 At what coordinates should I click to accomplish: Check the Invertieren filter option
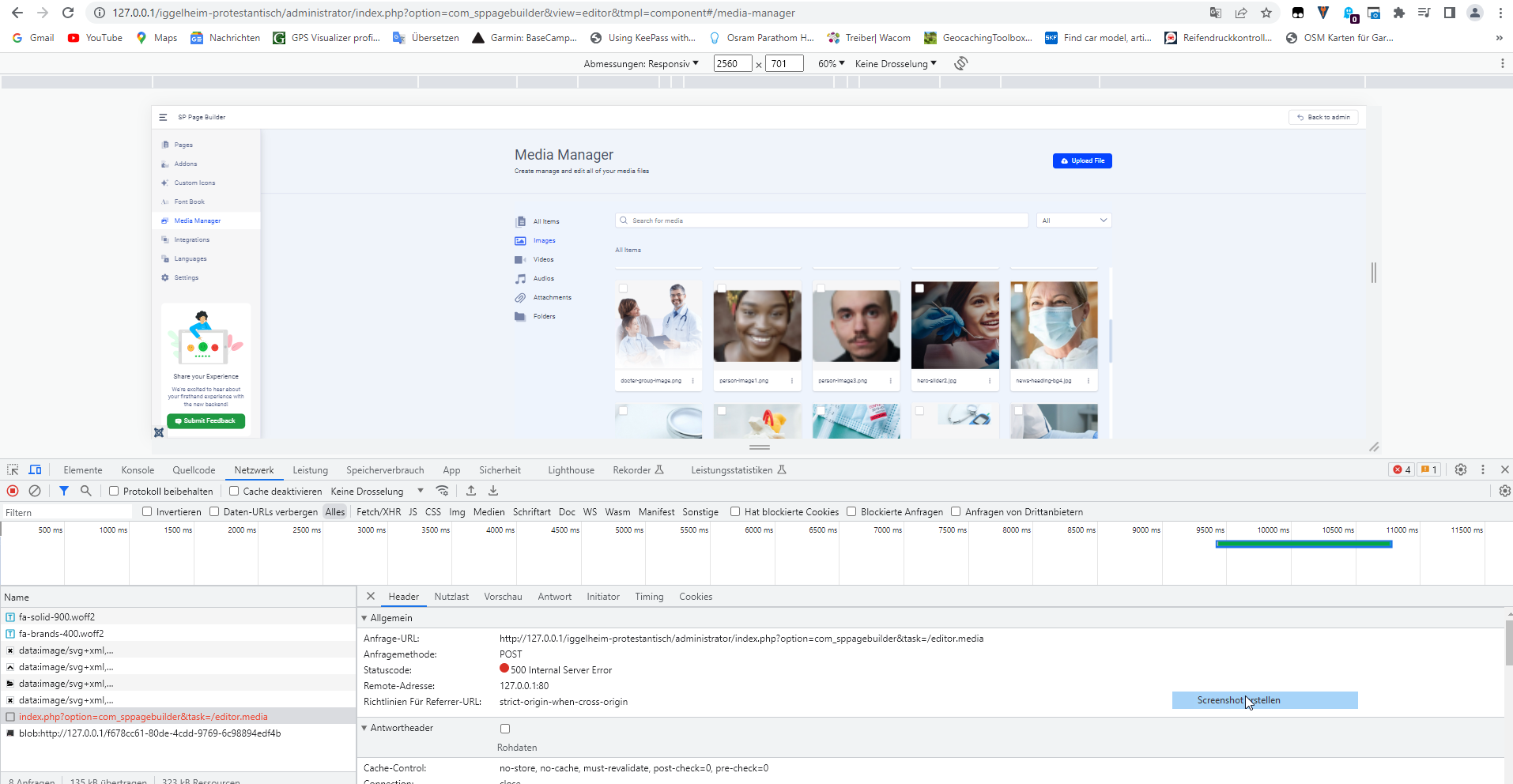pyautogui.click(x=147, y=511)
